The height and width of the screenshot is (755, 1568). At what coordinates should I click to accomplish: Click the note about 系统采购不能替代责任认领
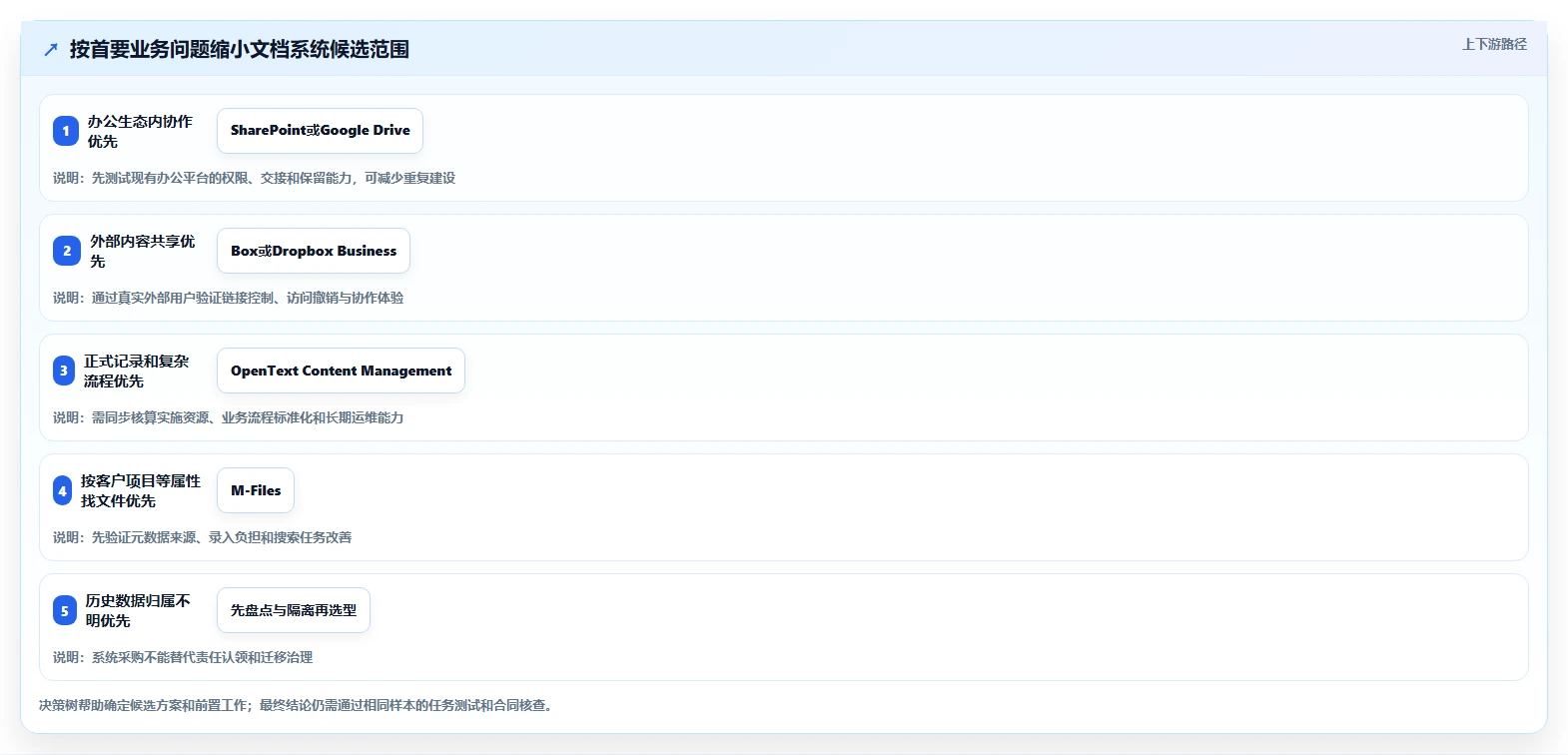[x=183, y=657]
